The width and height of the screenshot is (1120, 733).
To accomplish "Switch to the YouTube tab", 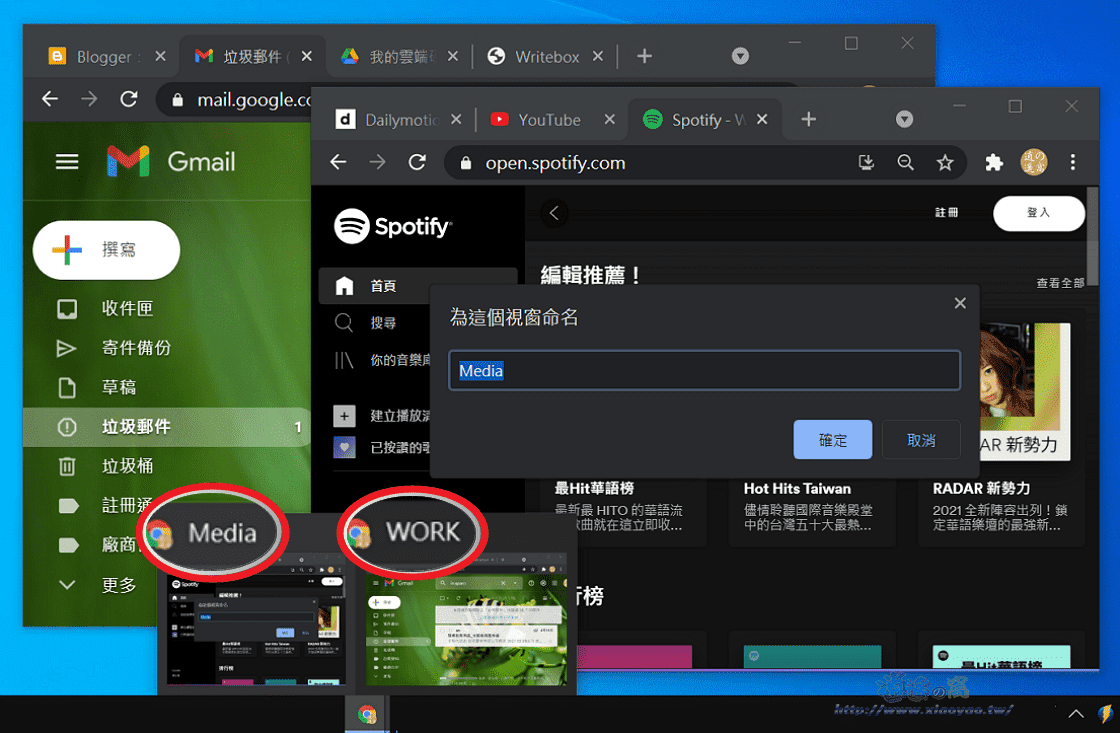I will click(x=549, y=120).
